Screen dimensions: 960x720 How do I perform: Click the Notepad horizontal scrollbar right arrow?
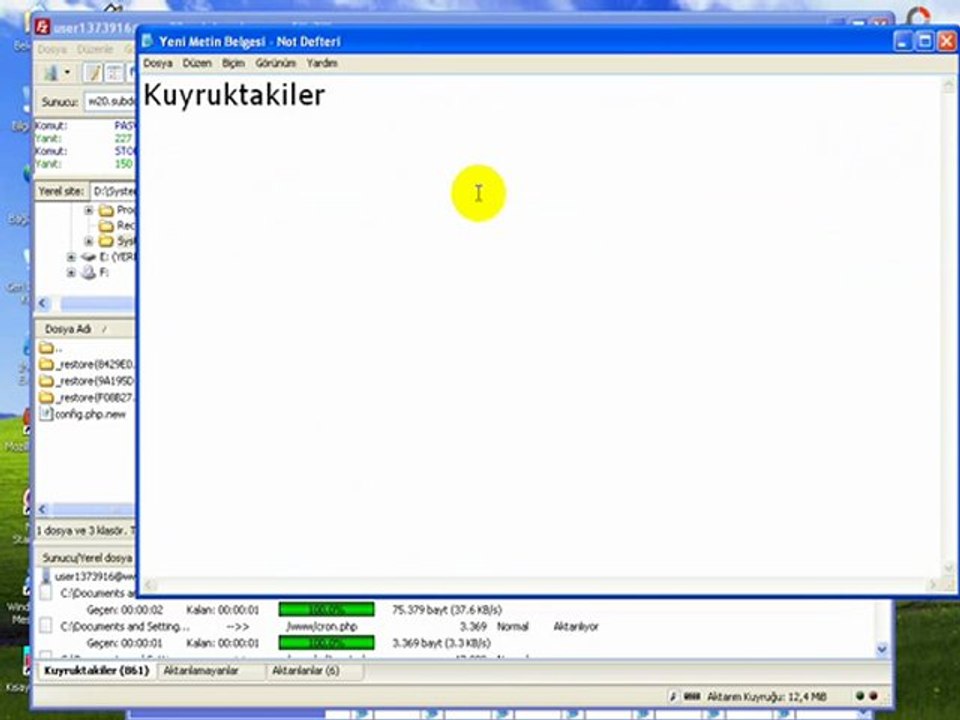[933, 585]
